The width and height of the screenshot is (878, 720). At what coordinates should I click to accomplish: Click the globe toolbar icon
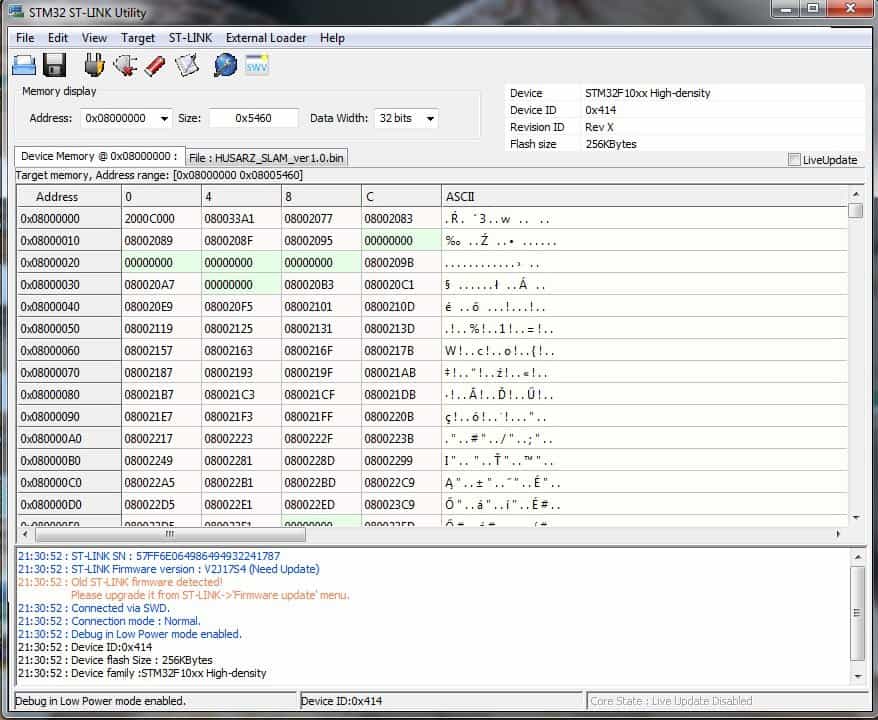225,66
